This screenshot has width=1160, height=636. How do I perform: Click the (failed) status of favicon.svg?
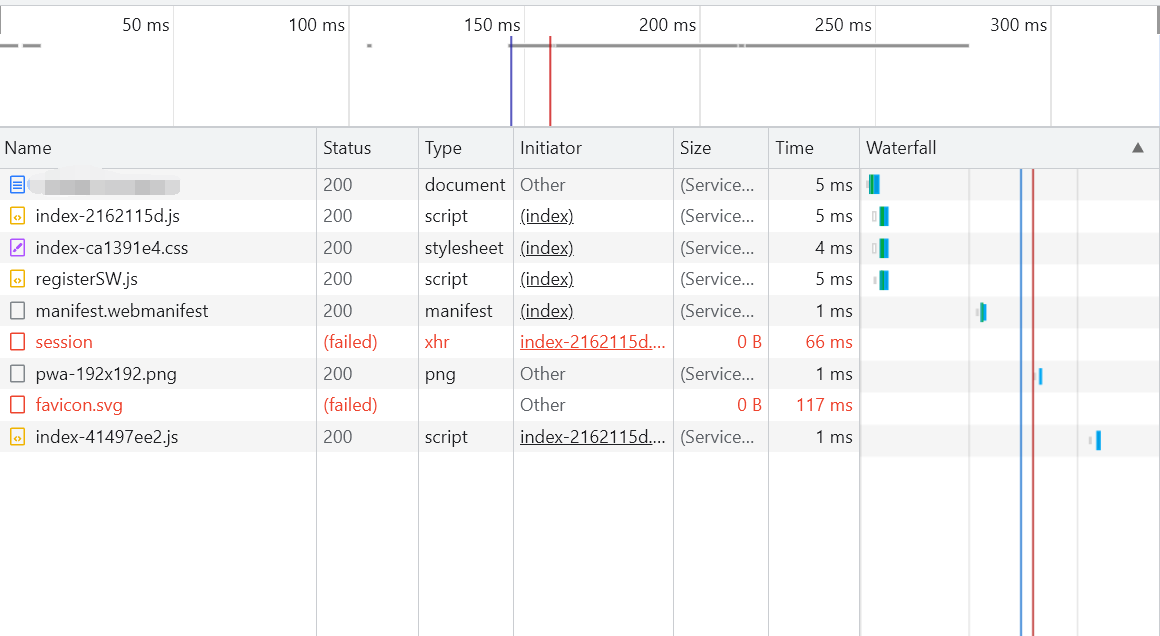(x=351, y=405)
